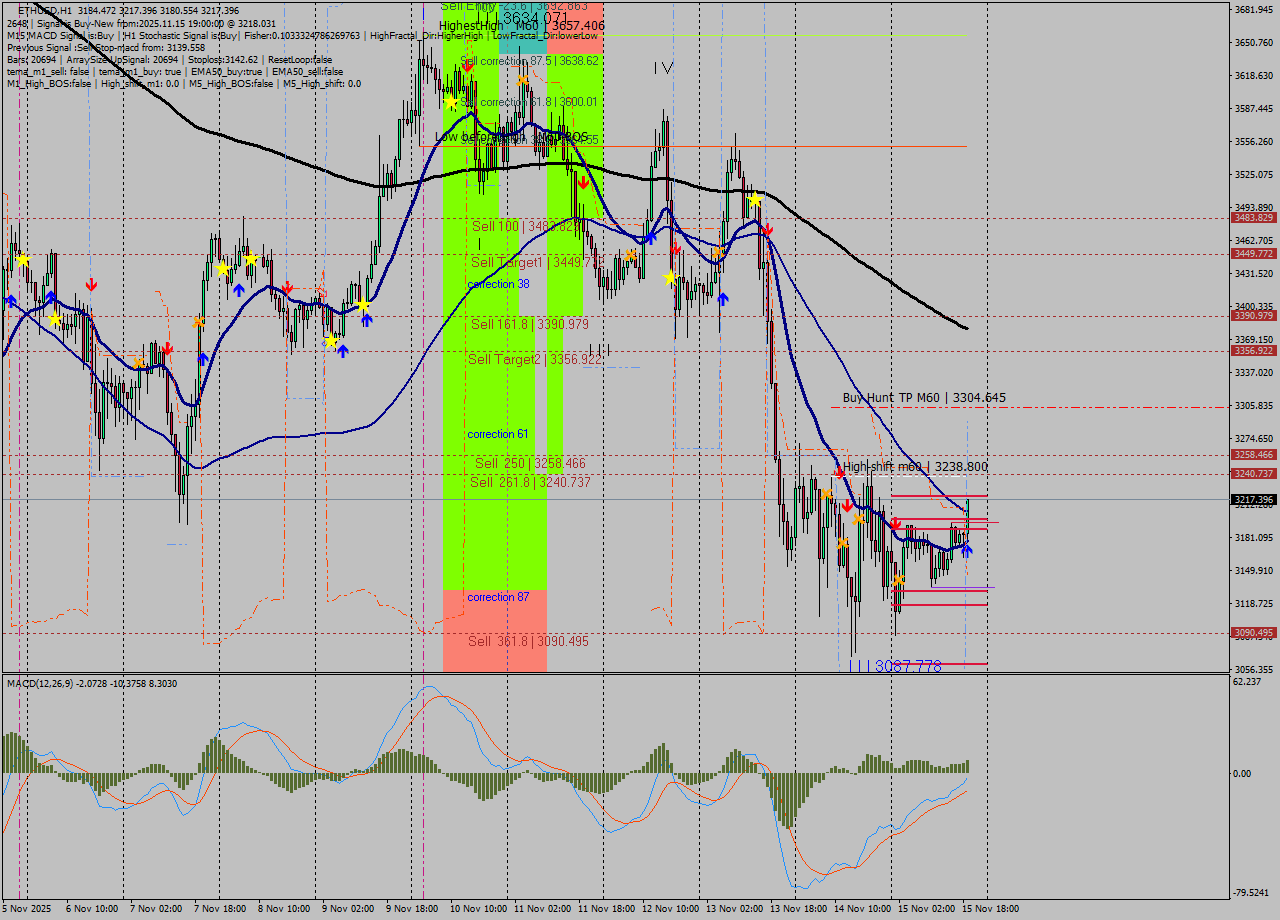Click the blue buy arrow at chart bottom right

[967, 551]
